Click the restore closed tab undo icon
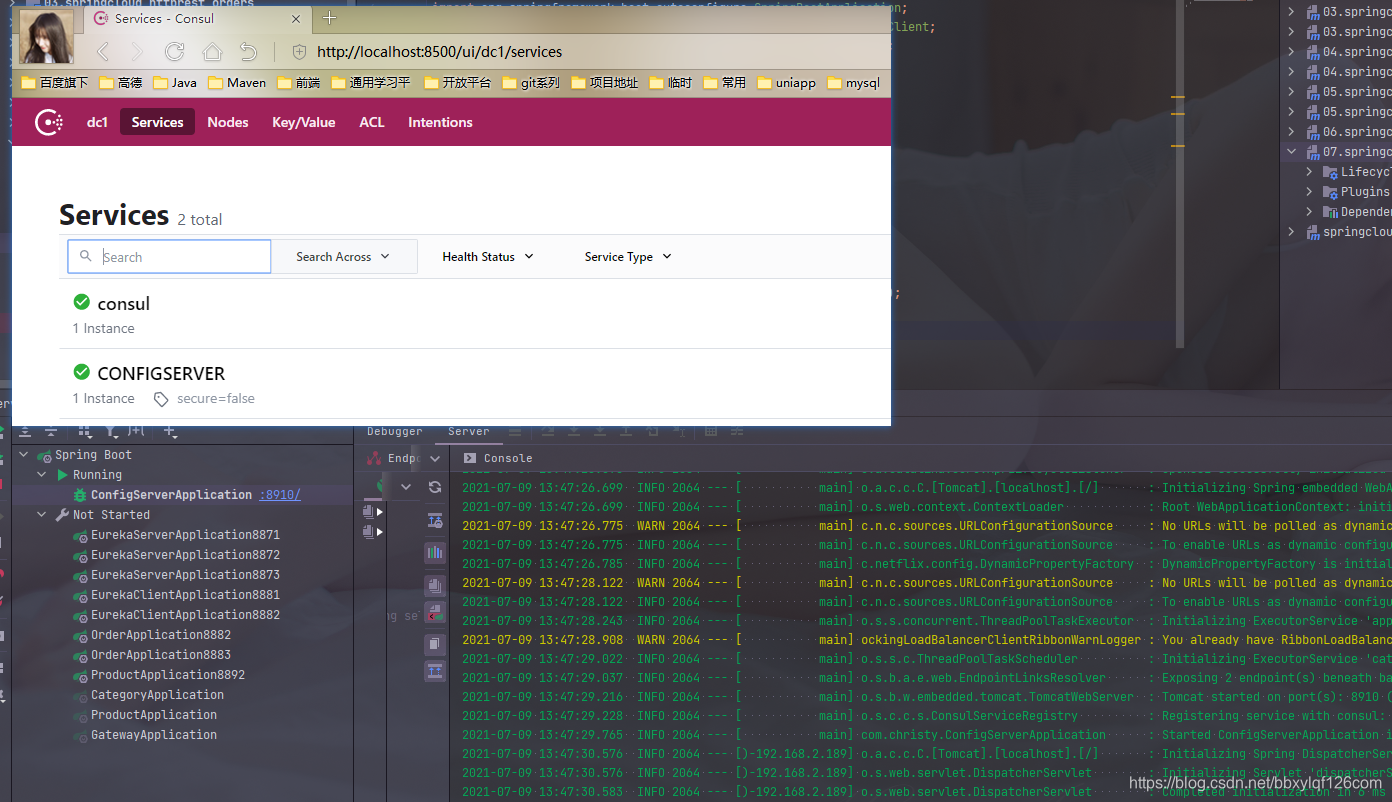This screenshot has width=1392, height=802. pos(249,52)
